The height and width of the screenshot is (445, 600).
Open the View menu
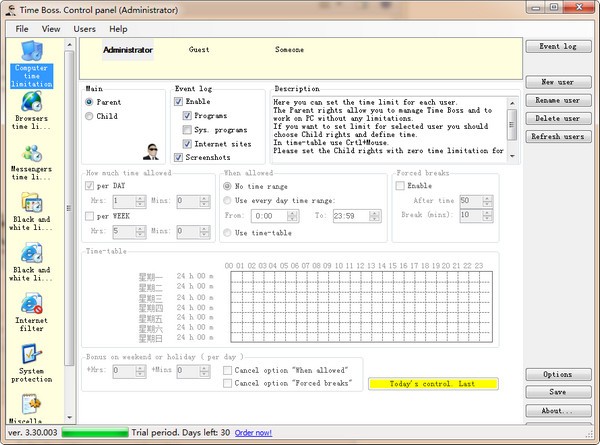point(50,29)
